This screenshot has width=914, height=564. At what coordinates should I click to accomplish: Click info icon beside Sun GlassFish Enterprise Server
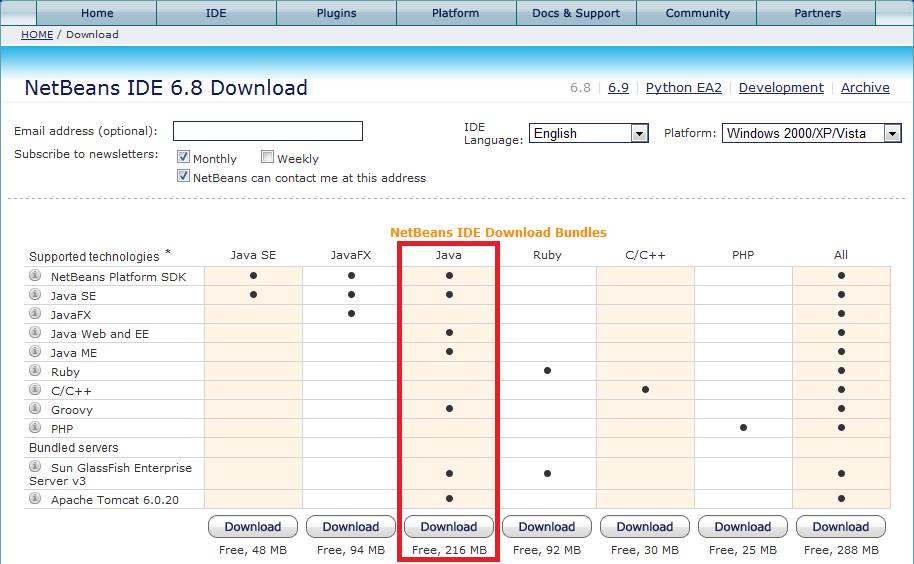point(35,467)
